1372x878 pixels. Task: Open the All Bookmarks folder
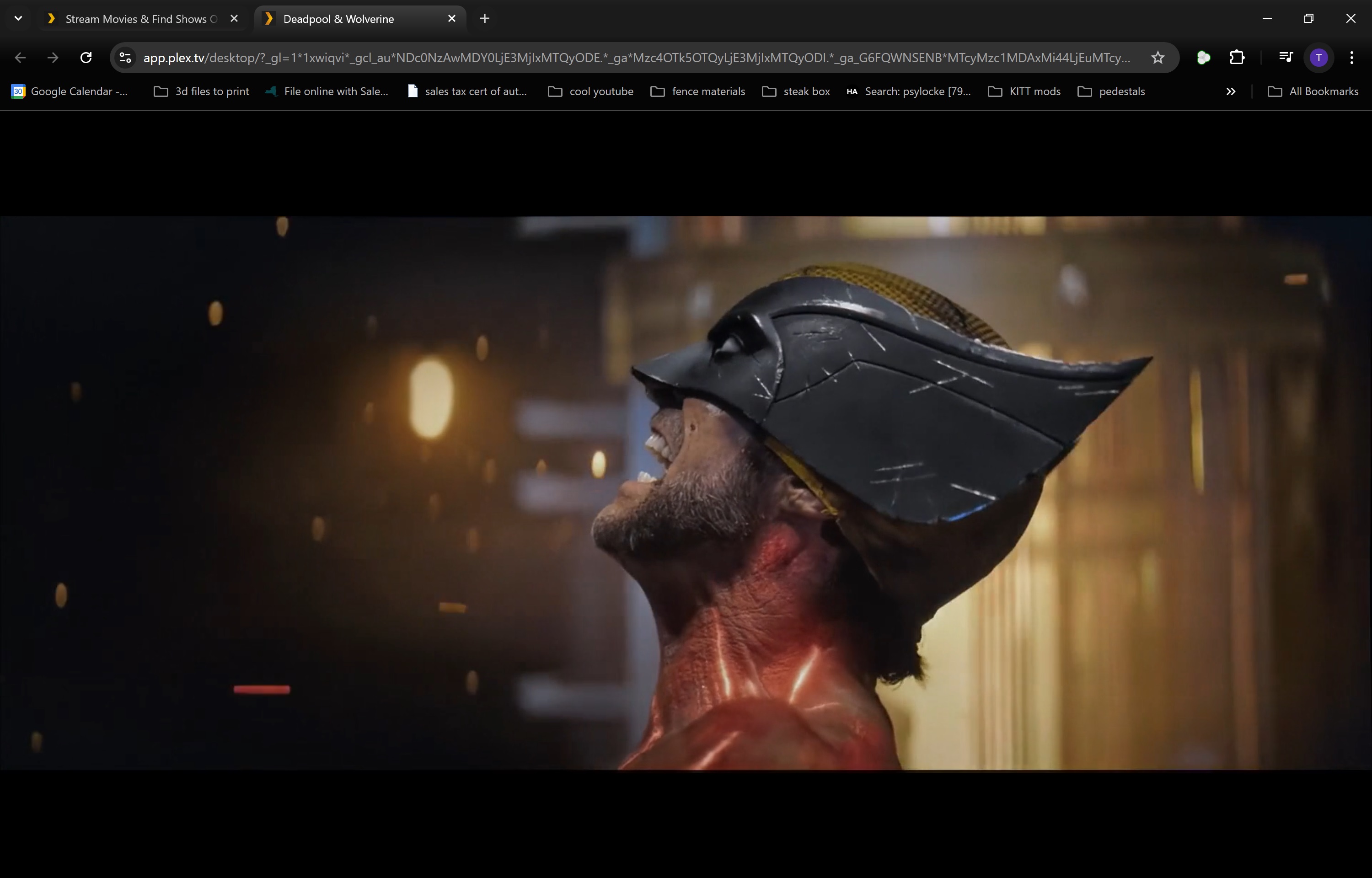1313,91
